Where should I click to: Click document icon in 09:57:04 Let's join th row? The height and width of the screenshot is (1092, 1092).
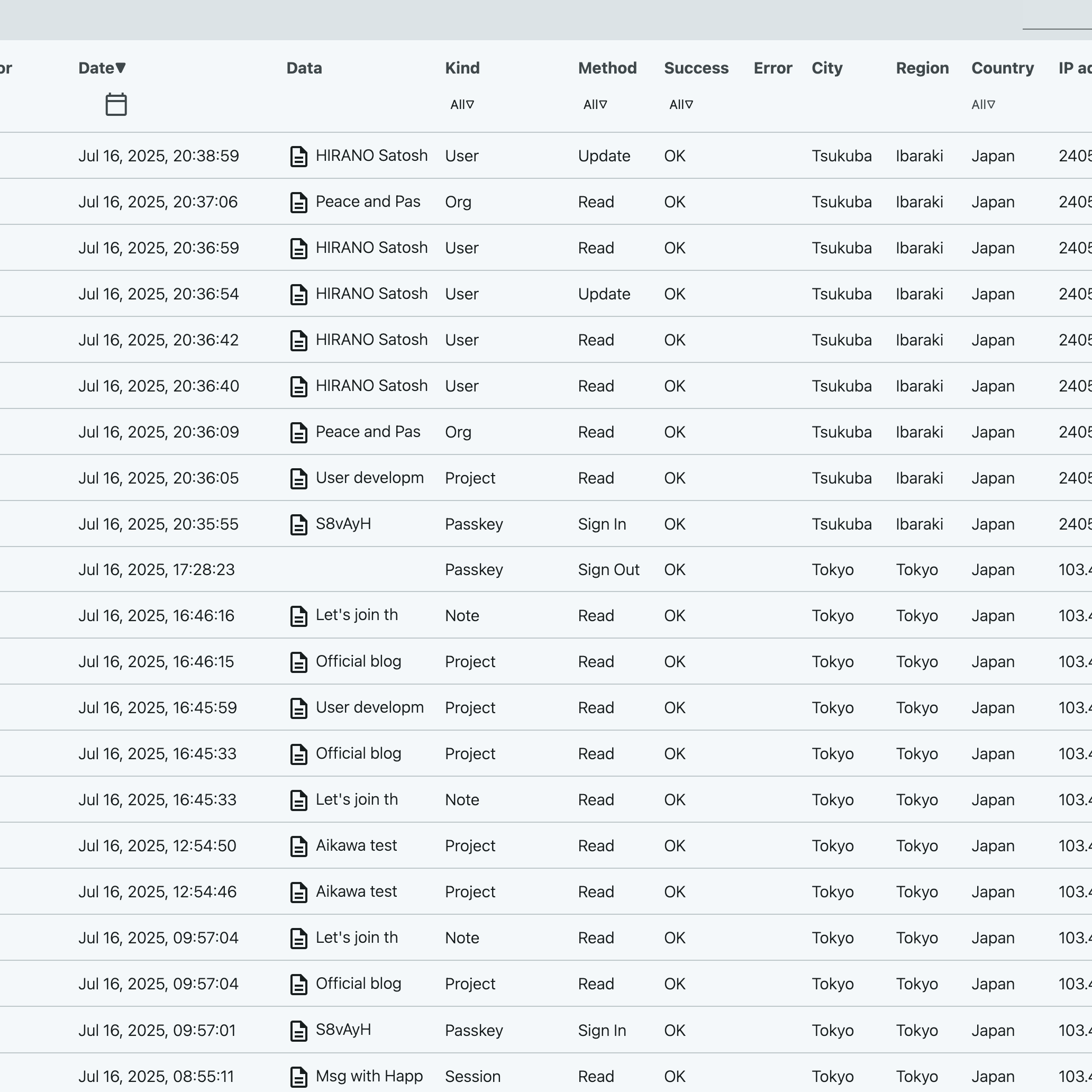tap(298, 938)
